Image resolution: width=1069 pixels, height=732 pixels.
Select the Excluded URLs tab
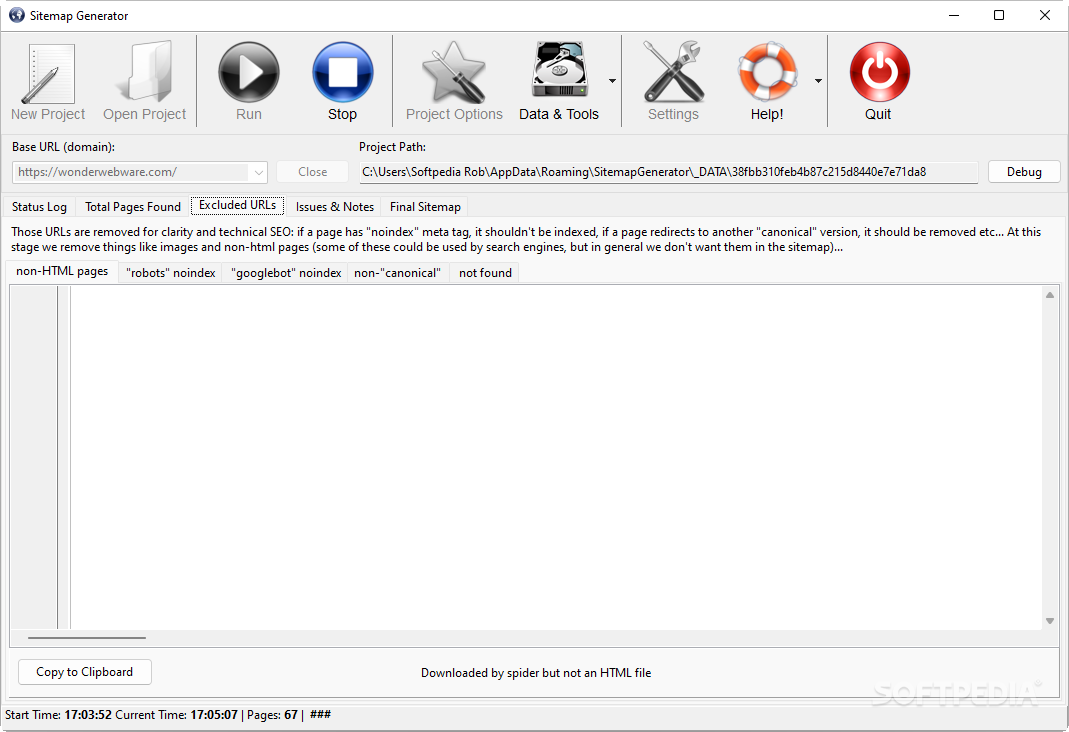237,205
